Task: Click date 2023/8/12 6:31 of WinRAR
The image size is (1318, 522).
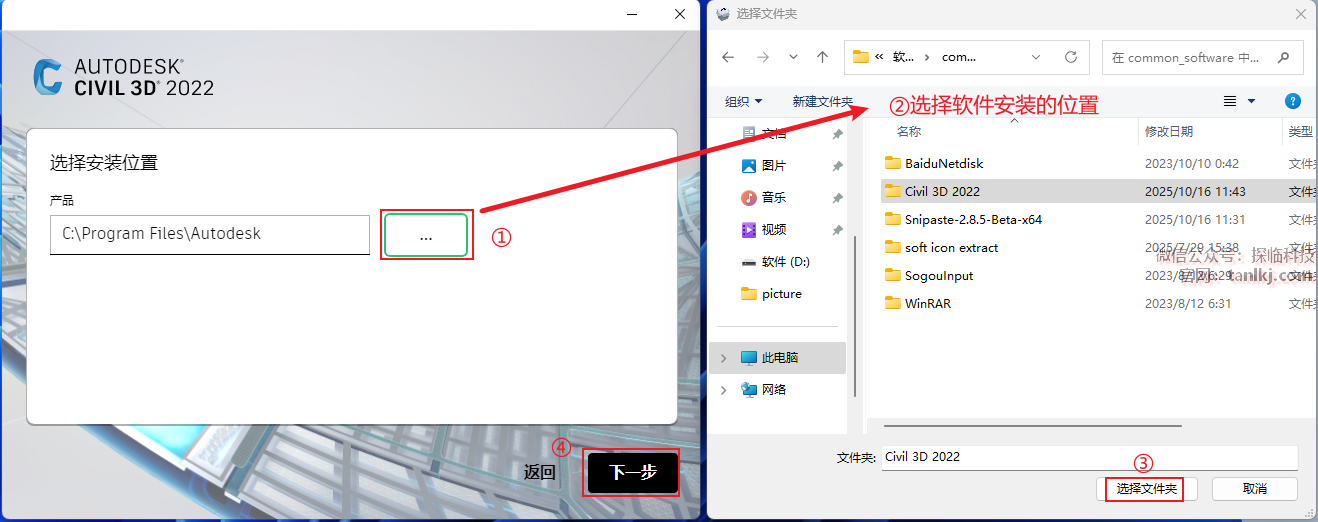Action: pos(1188,303)
